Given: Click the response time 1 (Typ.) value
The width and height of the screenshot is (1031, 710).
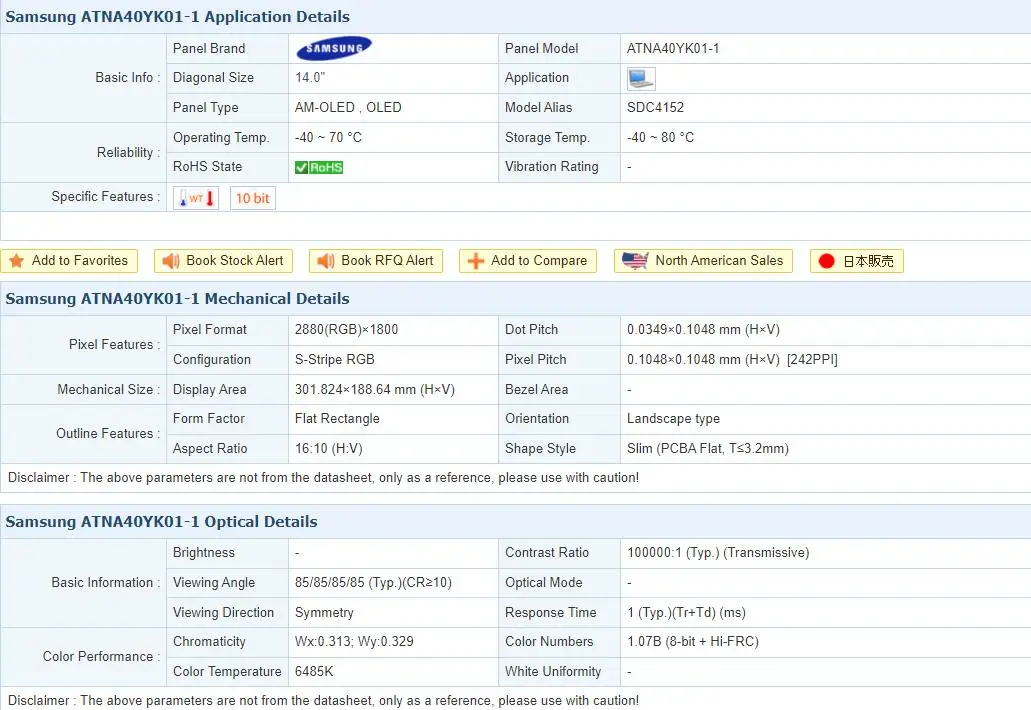Looking at the screenshot, I should (686, 613).
